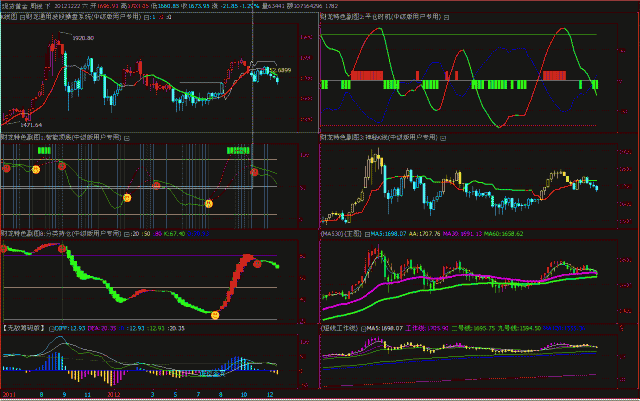Click the yellow smiley at 分类持仓 trough

(x=215, y=316)
